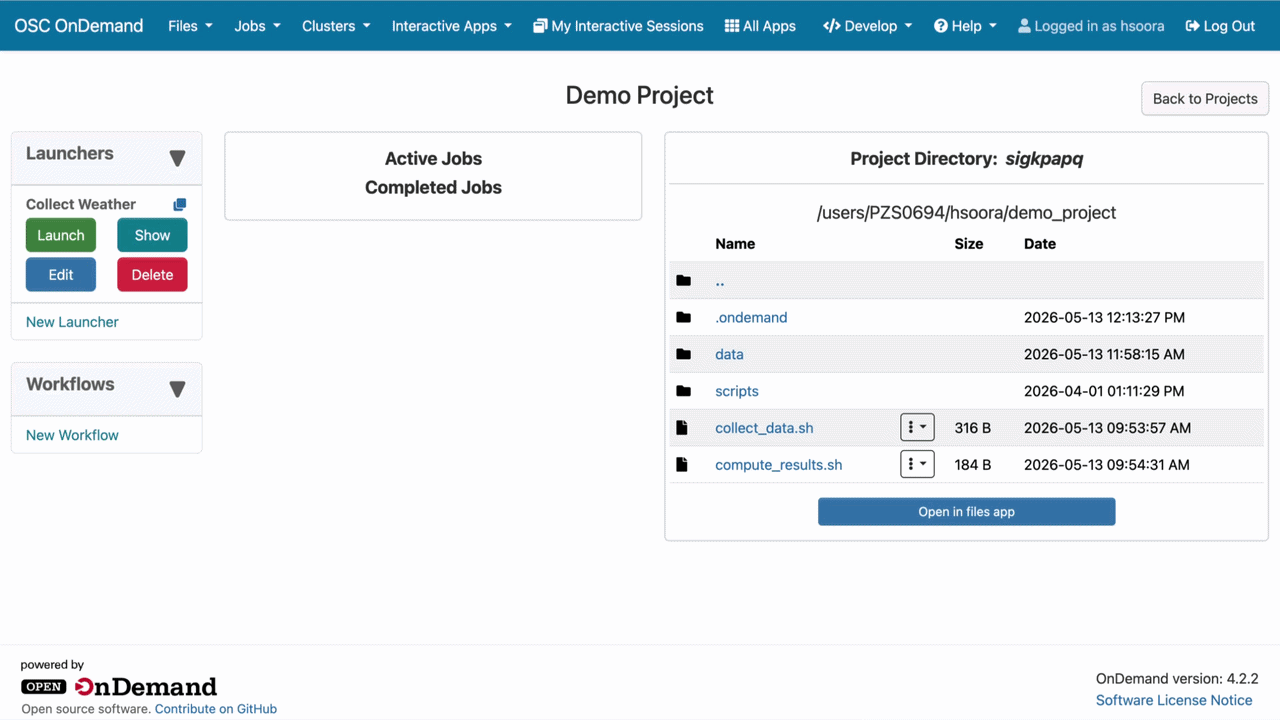
Task: Click the Size column header
Action: [969, 244]
